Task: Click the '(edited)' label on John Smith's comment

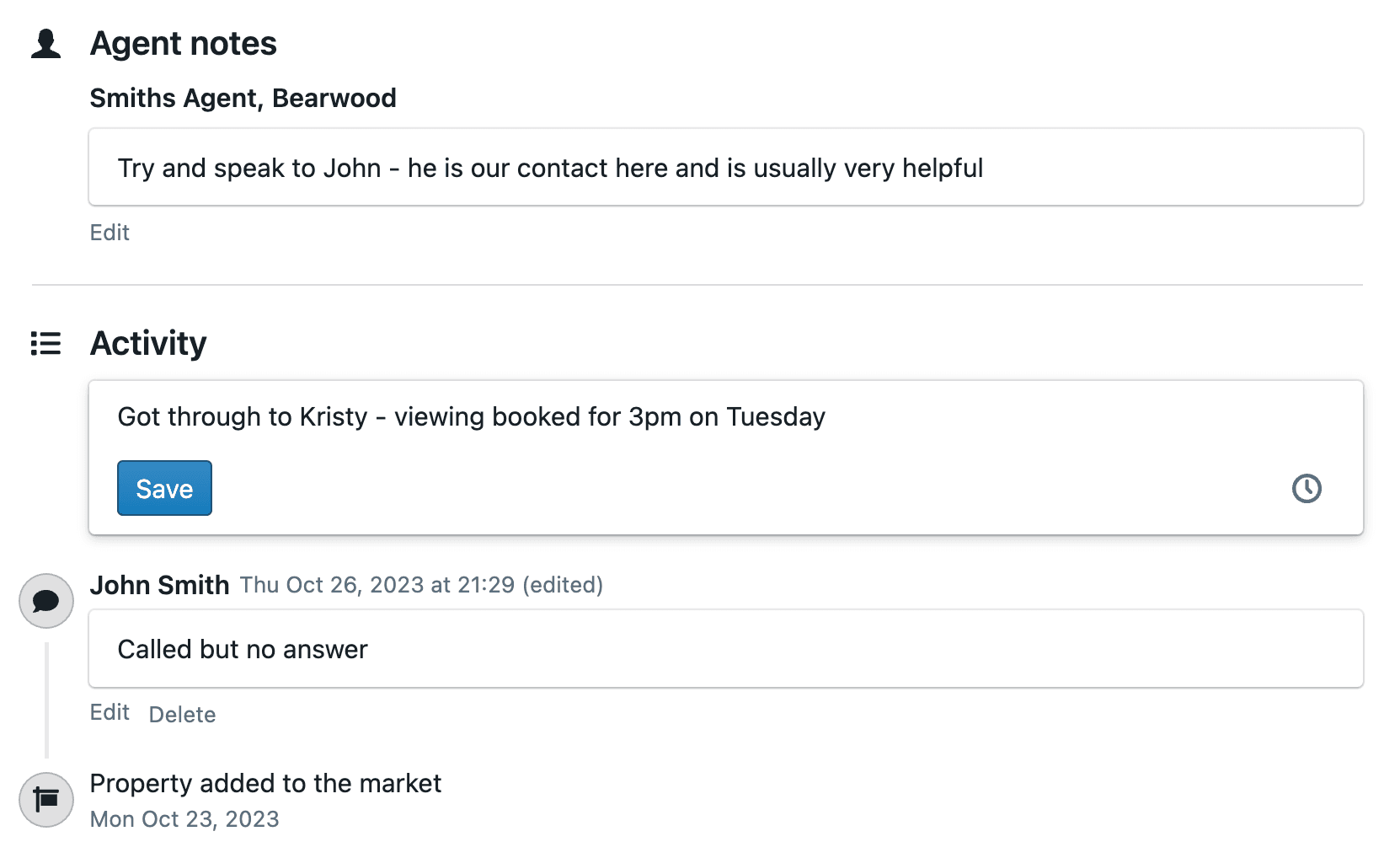Action: tap(562, 585)
